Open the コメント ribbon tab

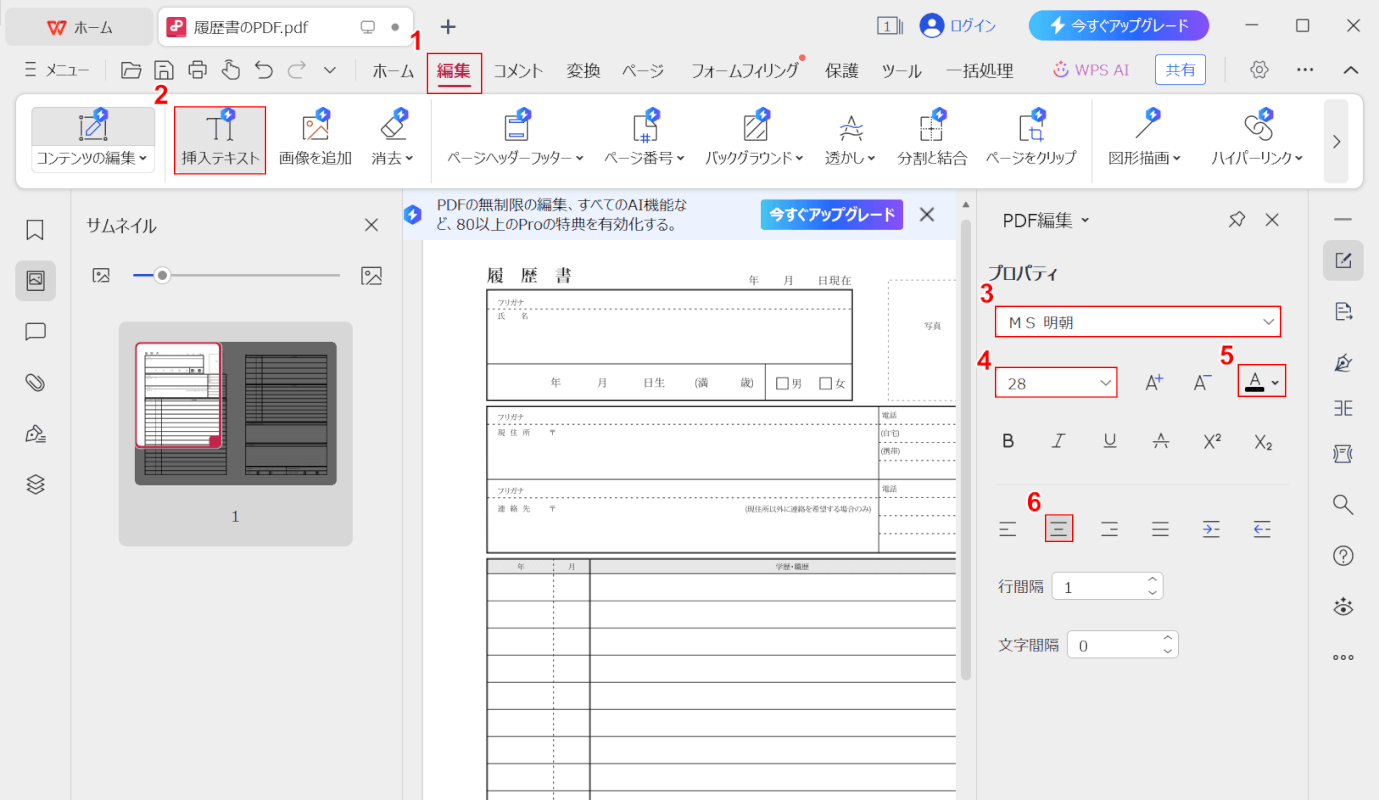point(518,71)
